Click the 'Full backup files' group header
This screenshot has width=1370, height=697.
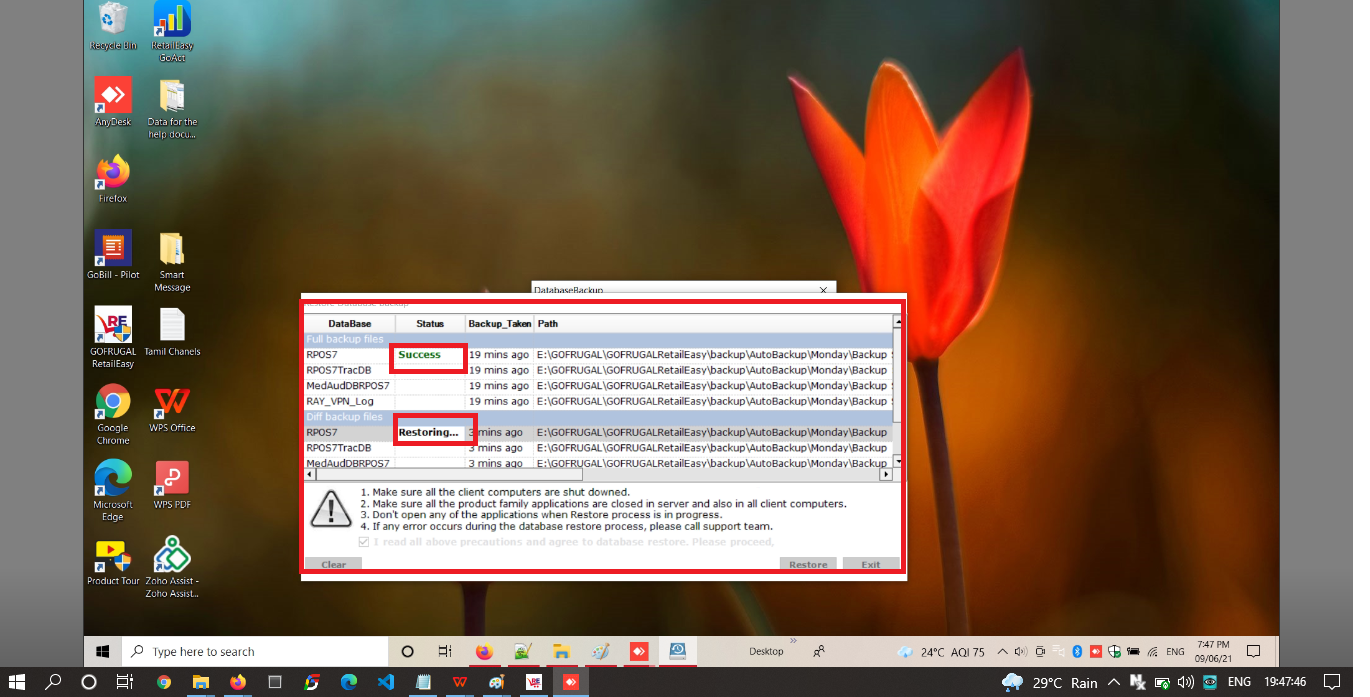pyautogui.click(x=598, y=339)
